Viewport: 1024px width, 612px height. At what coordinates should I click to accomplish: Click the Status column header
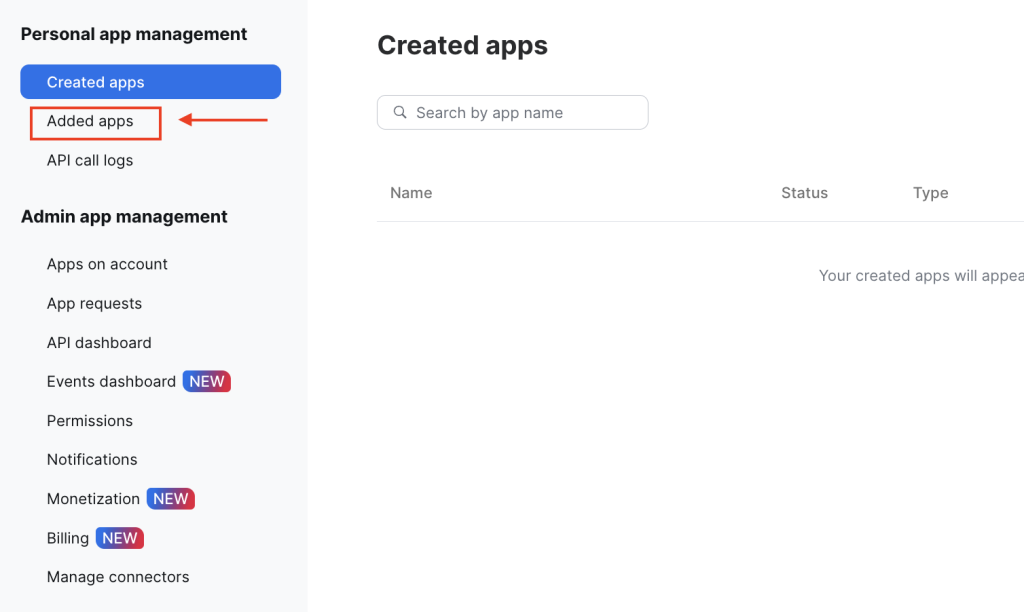coord(804,193)
